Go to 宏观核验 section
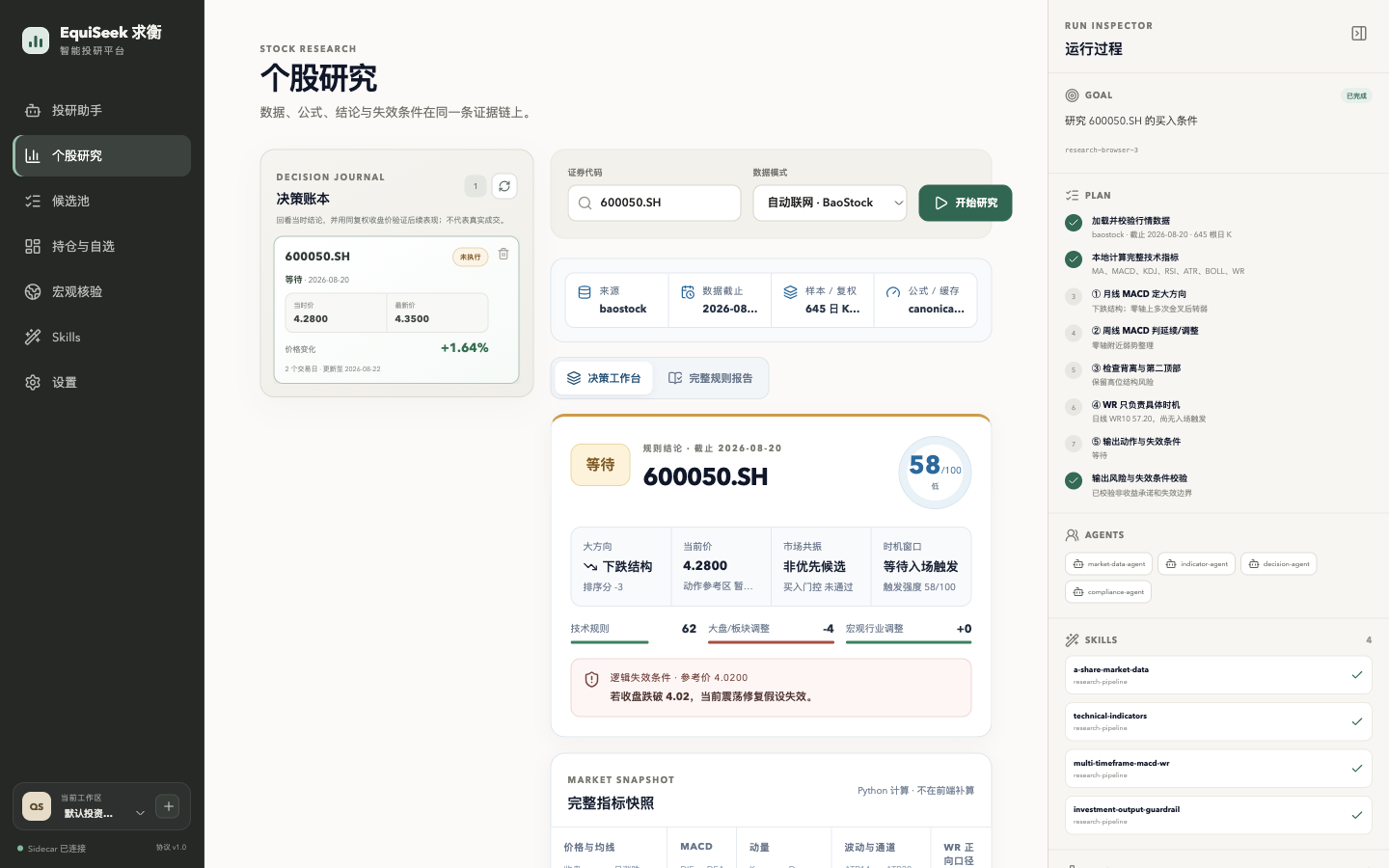This screenshot has width=1389, height=868. click(101, 291)
